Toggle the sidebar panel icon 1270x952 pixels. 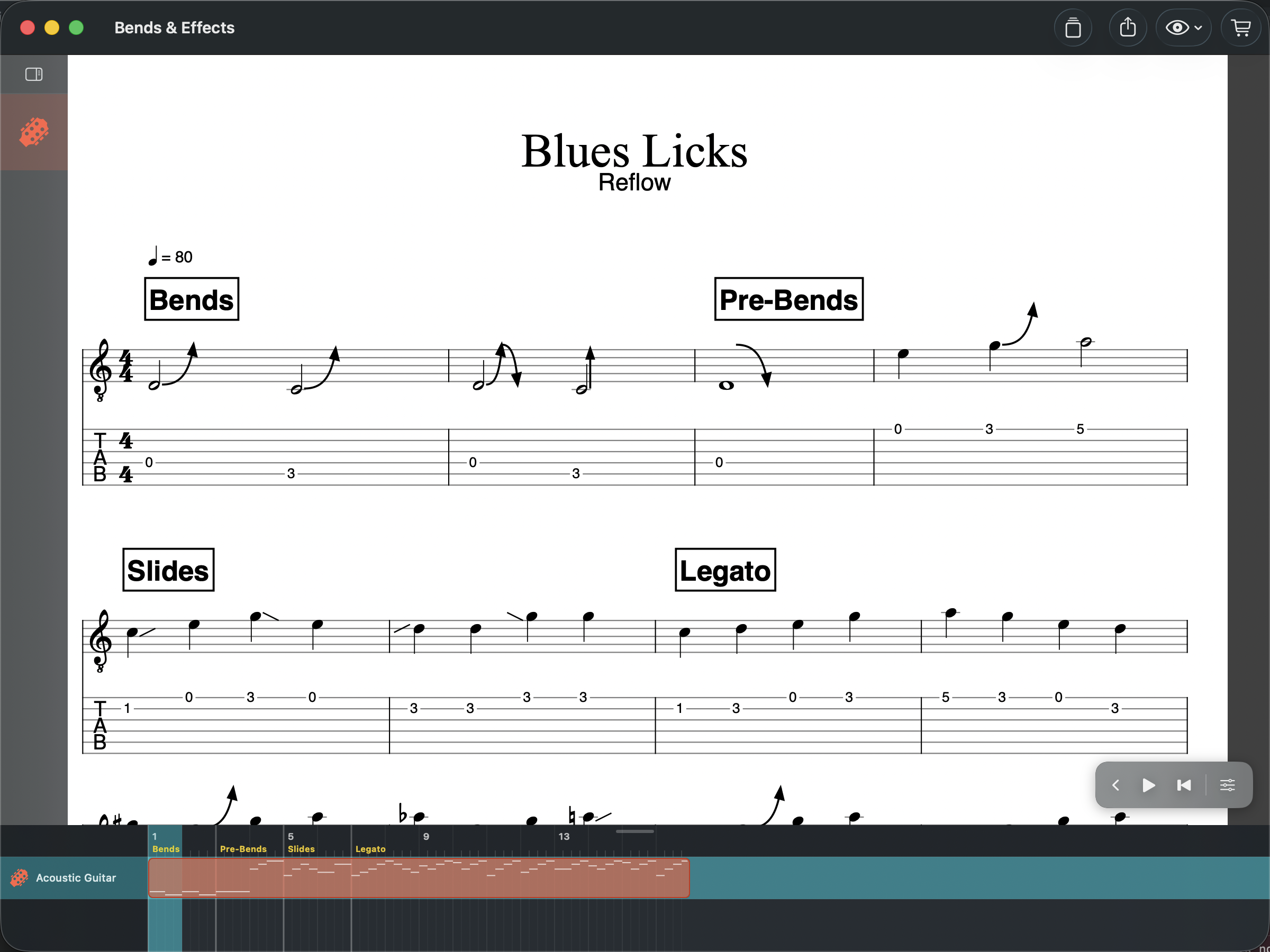pyautogui.click(x=34, y=74)
